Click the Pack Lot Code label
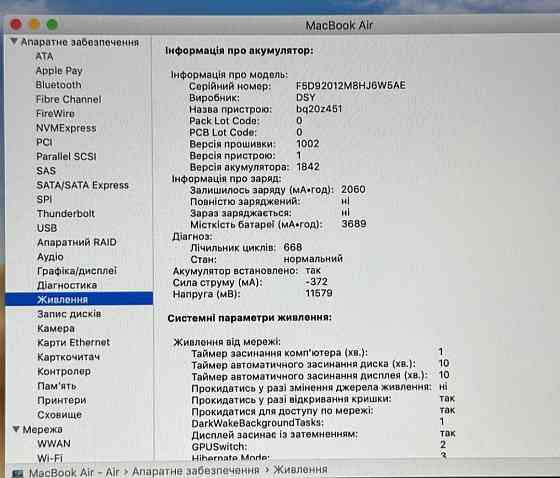Screen dimensions: 560x478 (x=224, y=121)
